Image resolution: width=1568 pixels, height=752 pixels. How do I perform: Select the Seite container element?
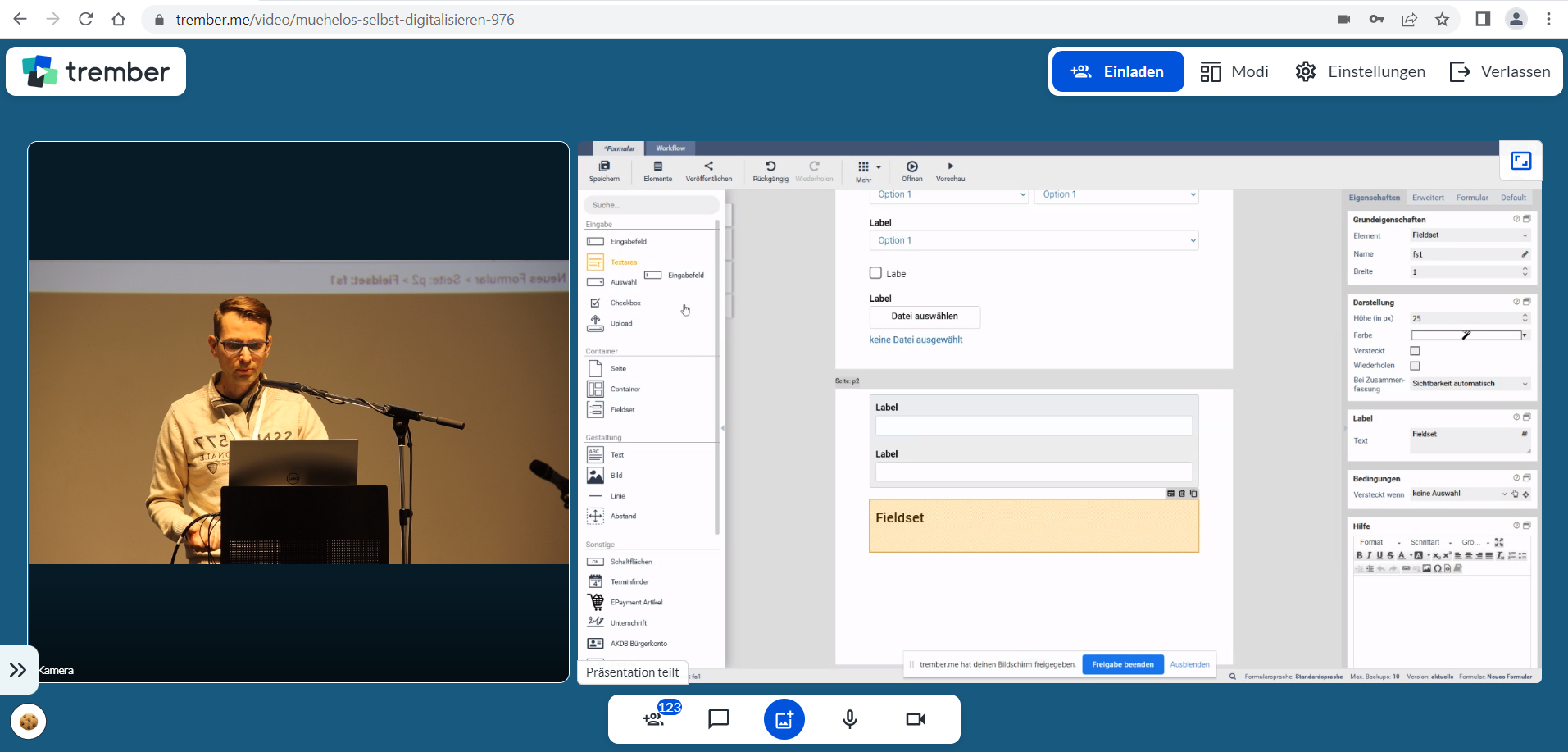click(x=608, y=368)
